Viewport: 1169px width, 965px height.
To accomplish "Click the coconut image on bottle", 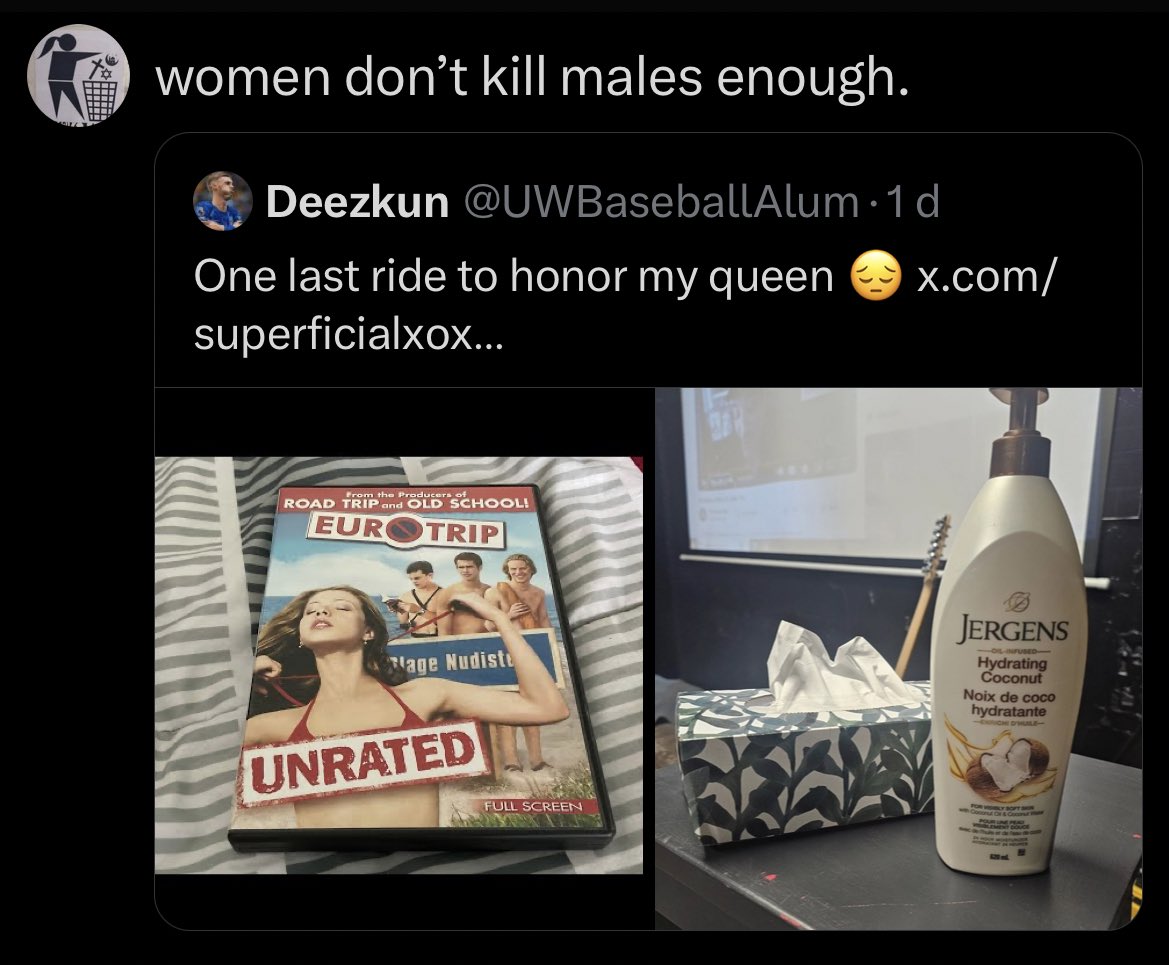I will [1006, 765].
